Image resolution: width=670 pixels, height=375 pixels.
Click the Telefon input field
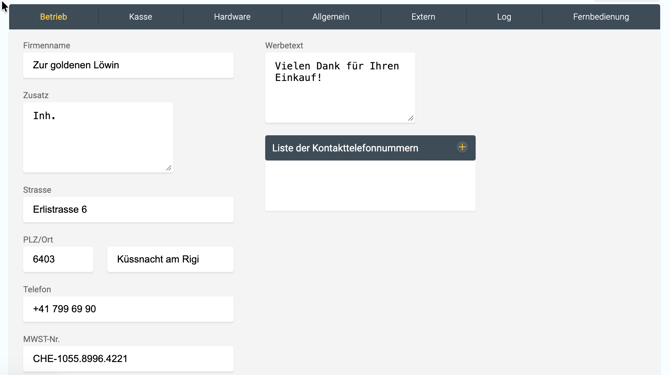click(x=128, y=309)
